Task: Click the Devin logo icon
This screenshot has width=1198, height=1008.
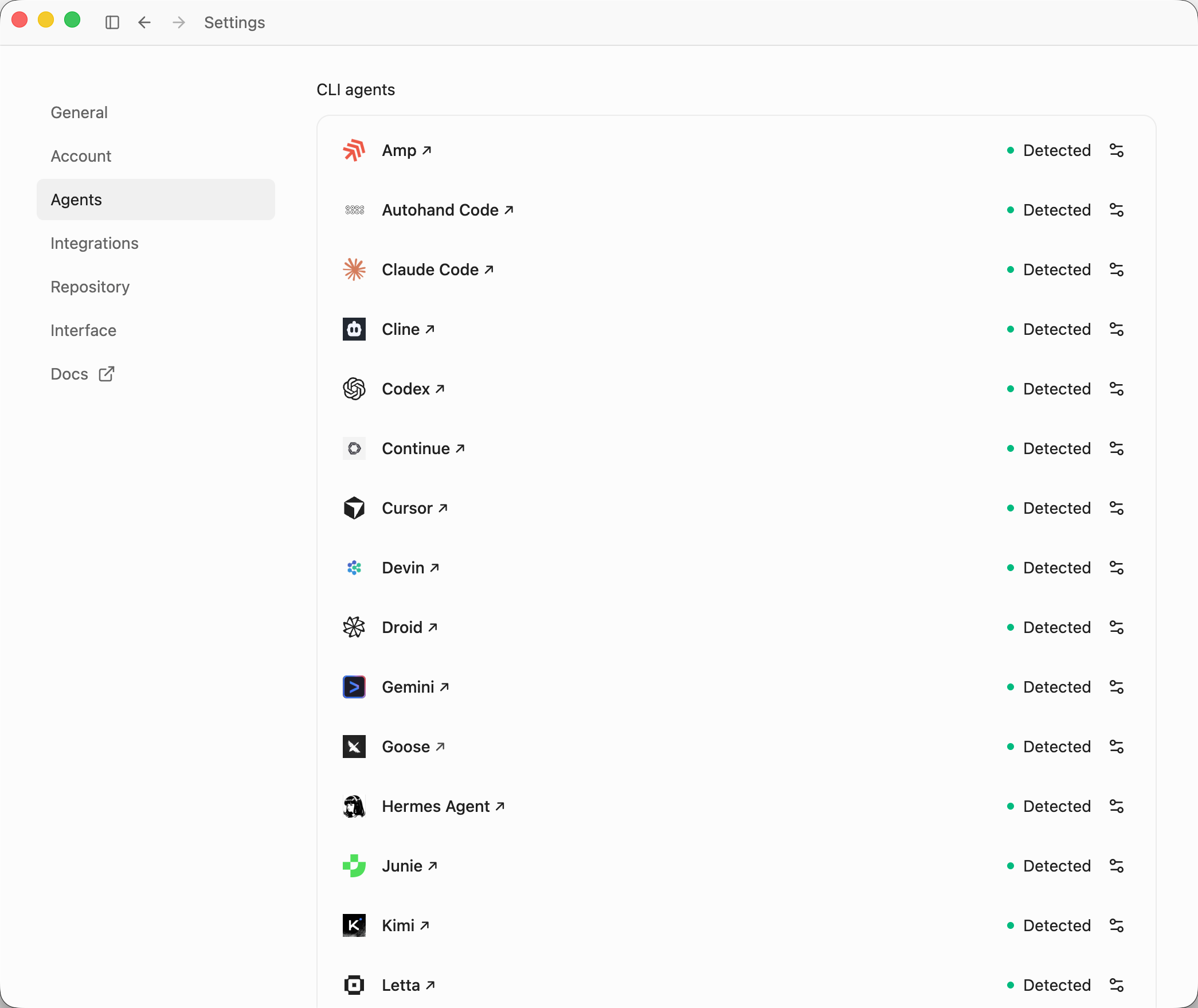Action: click(354, 568)
